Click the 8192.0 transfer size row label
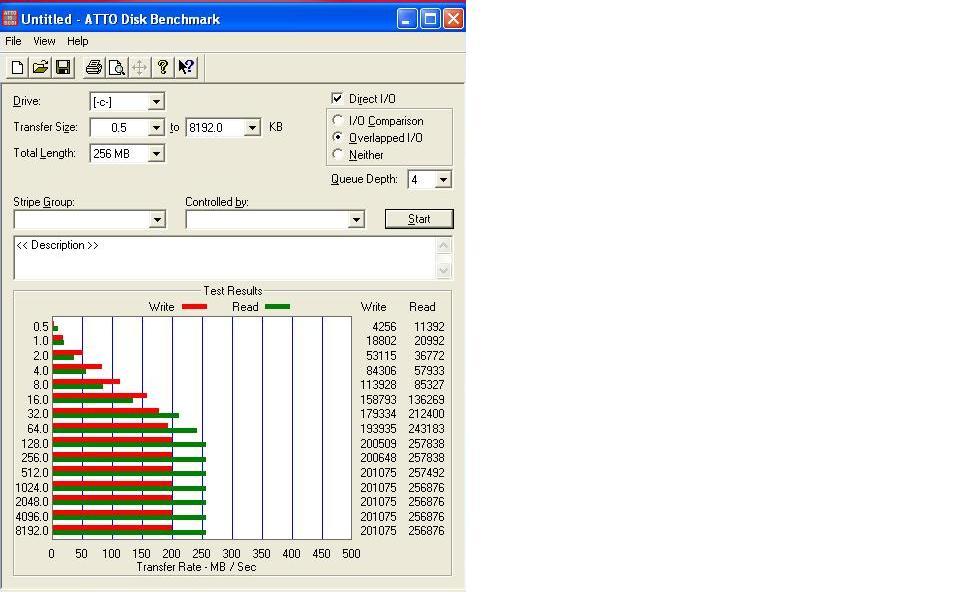Image resolution: width=960 pixels, height=600 pixels. click(x=32, y=531)
